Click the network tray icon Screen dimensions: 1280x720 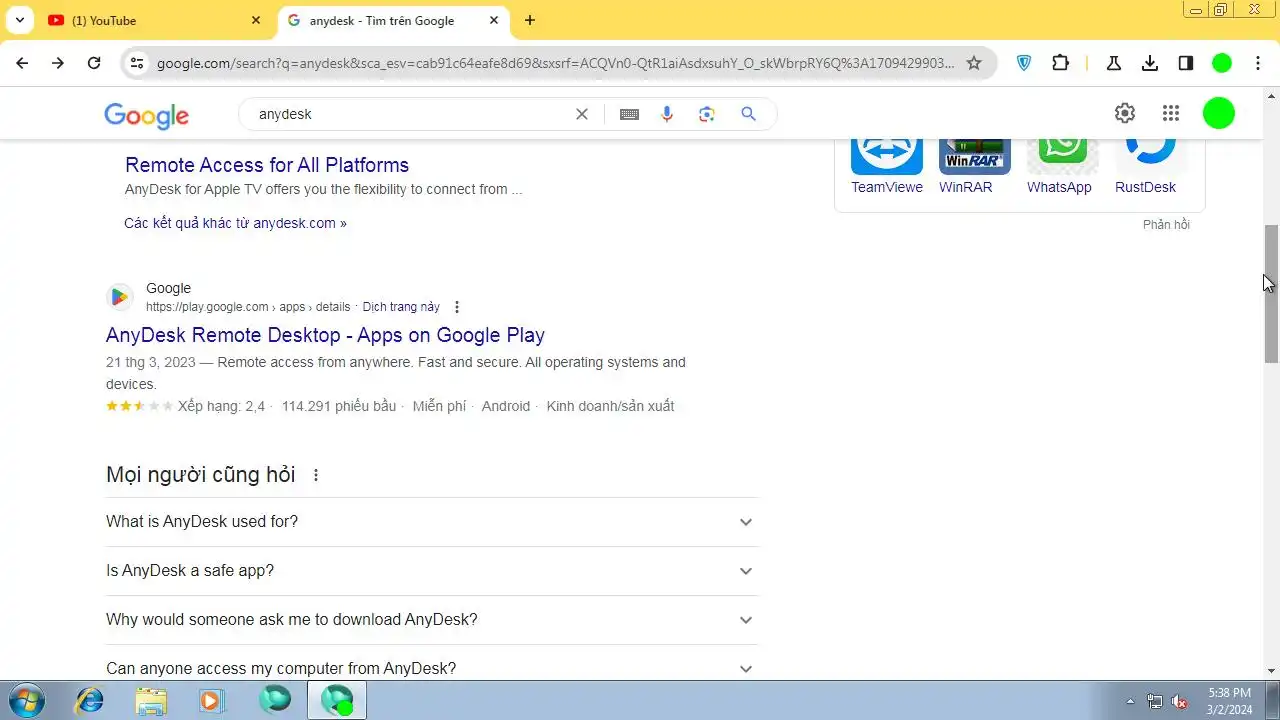coord(1155,701)
